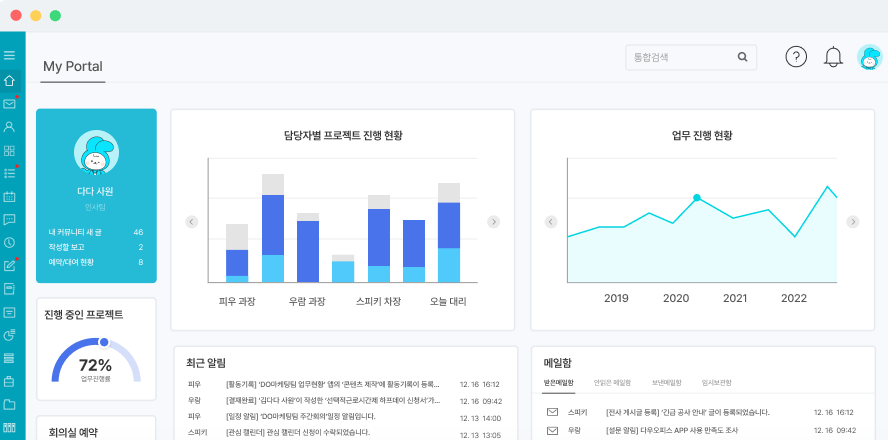Click the 최근 알림 heading

[x=206, y=363]
